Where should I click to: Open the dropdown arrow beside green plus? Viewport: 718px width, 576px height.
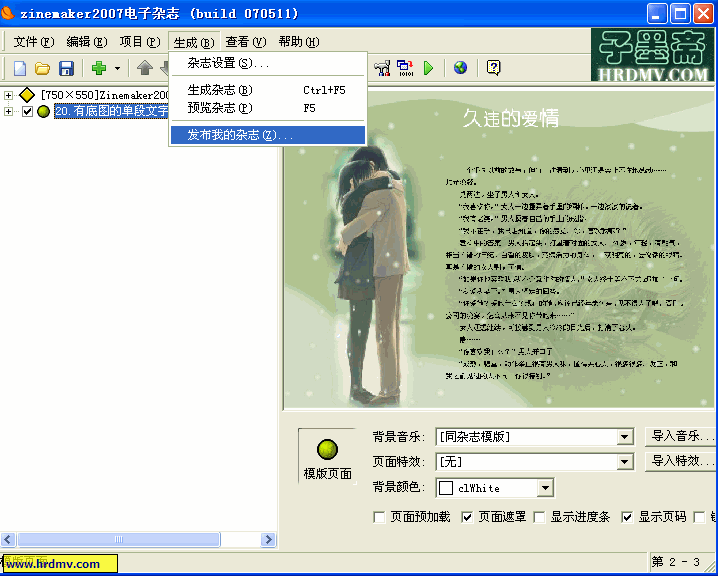tap(117, 69)
